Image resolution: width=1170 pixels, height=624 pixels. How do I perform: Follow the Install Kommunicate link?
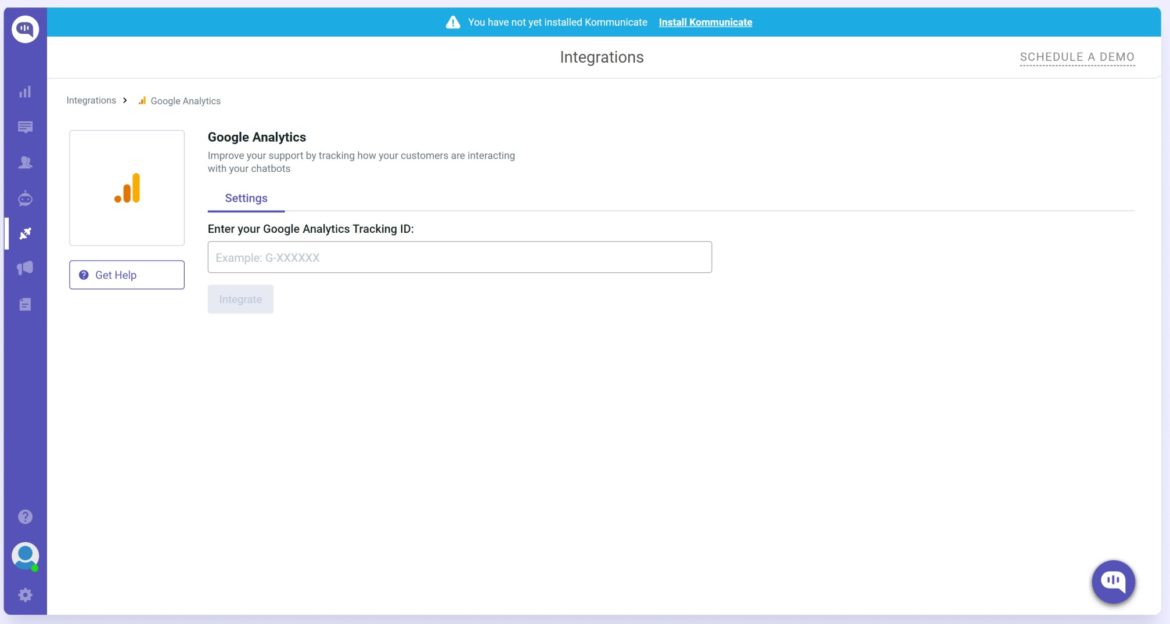coord(705,22)
